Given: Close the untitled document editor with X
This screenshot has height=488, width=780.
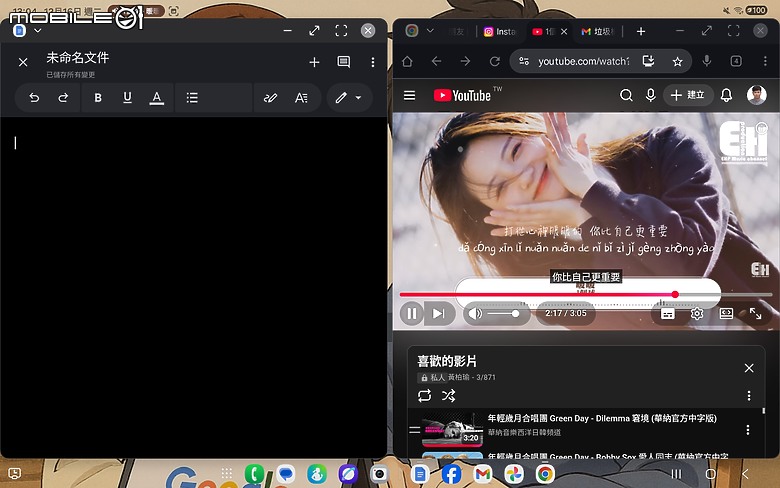Looking at the screenshot, I should coord(23,62).
